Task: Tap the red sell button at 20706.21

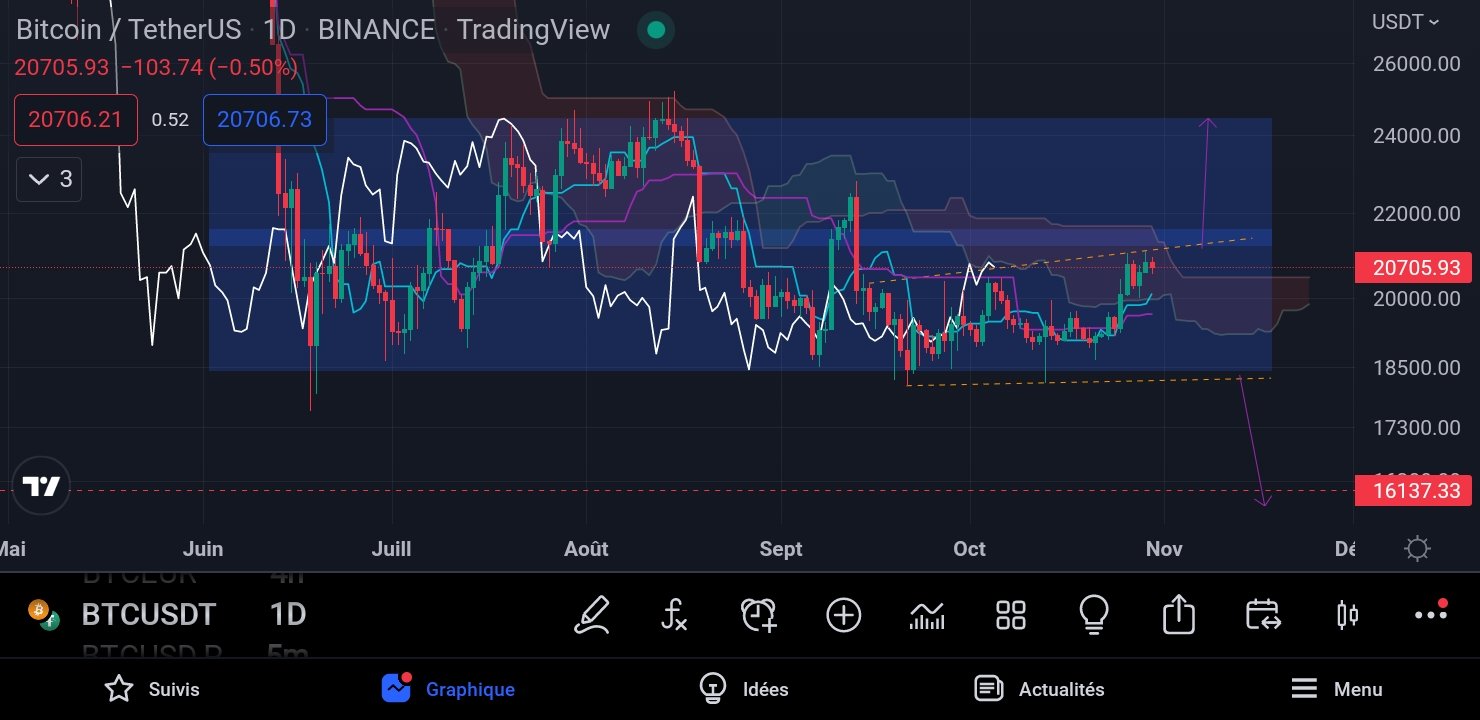Action: click(76, 119)
